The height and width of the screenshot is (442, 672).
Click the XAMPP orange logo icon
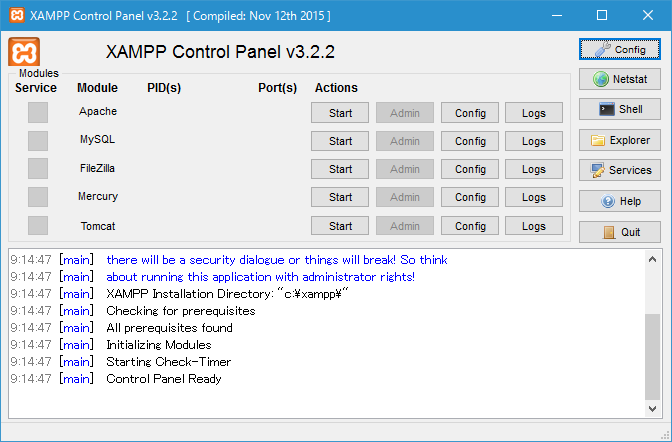coord(24,52)
